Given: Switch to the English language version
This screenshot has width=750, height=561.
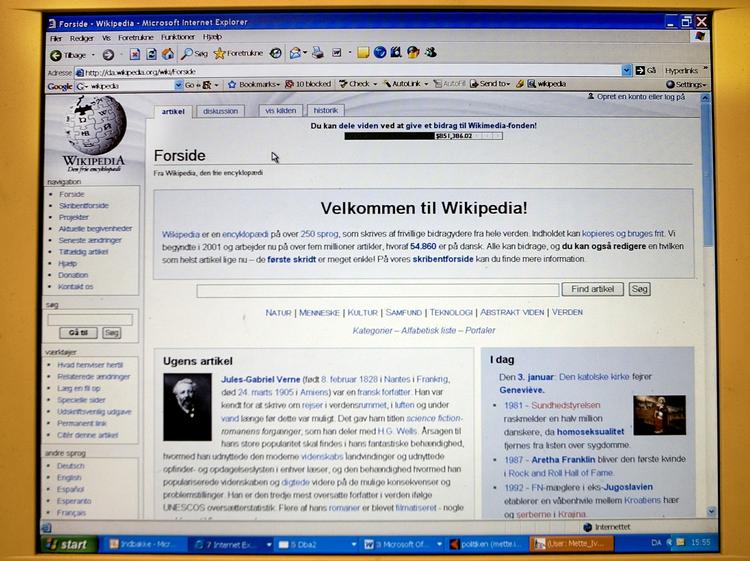Looking at the screenshot, I should tap(69, 478).
